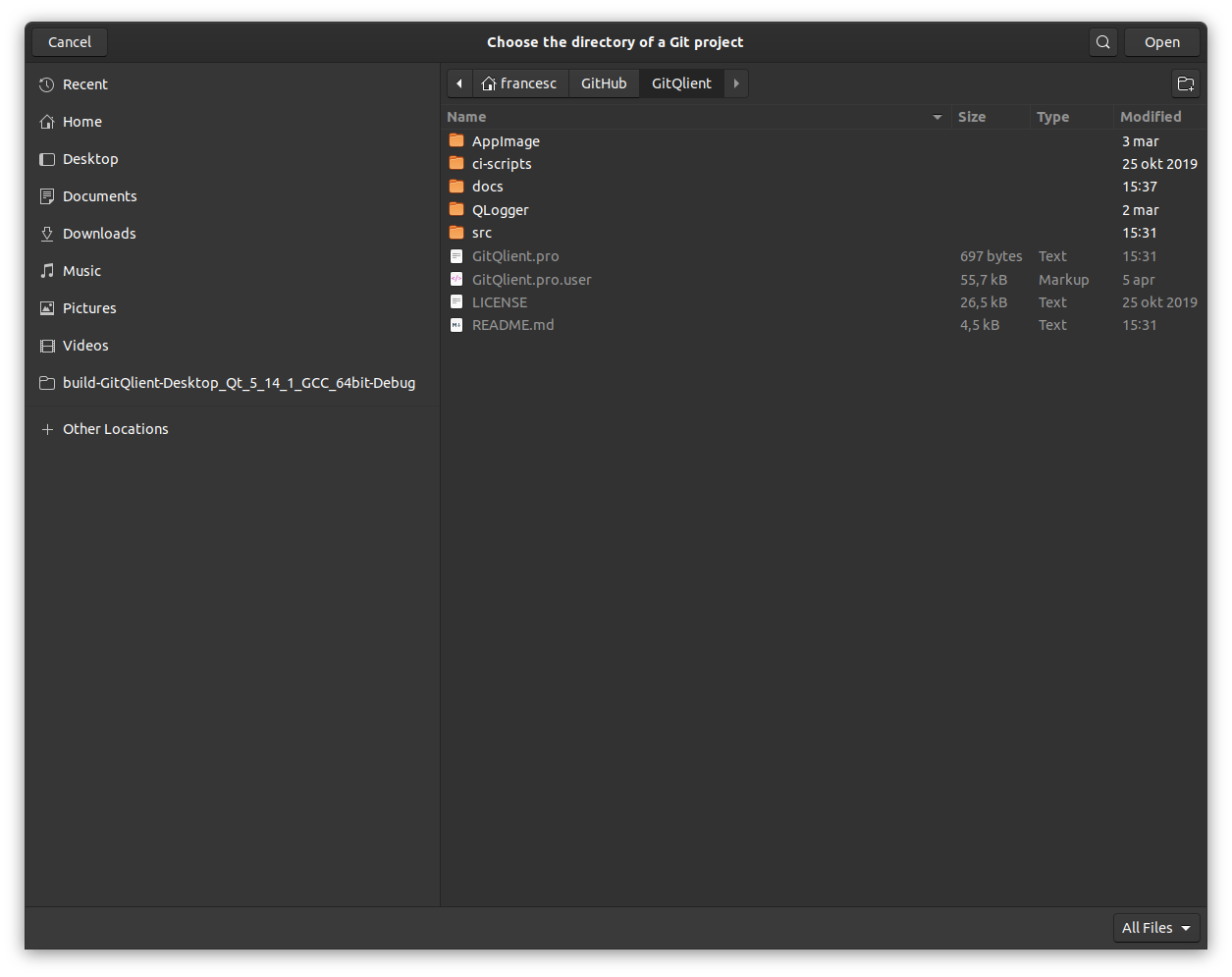Select the Recent sidebar icon
1232x977 pixels.
[46, 84]
